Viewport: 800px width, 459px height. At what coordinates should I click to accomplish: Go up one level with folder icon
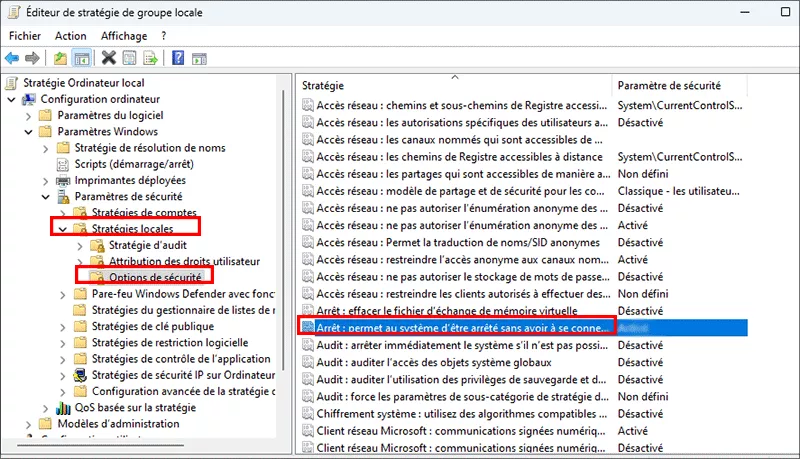point(60,58)
